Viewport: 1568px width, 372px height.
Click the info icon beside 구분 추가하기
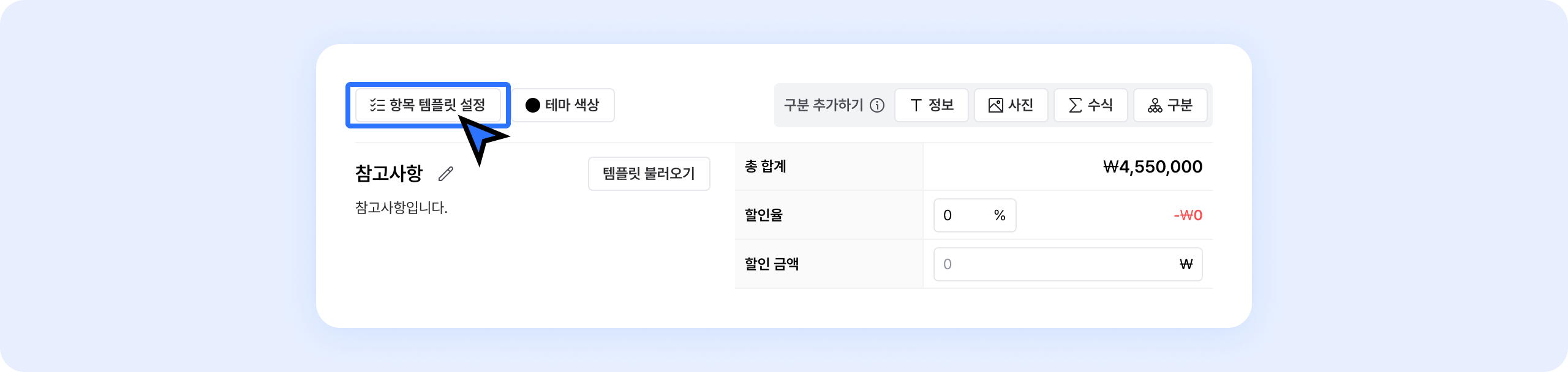tap(877, 105)
